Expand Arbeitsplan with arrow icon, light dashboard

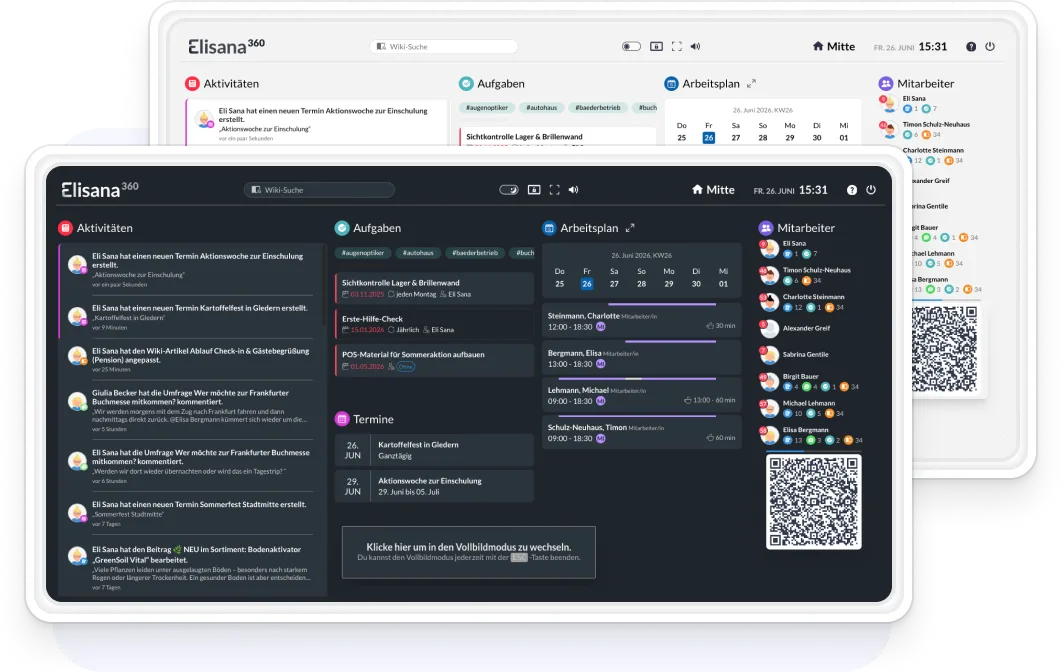(x=751, y=83)
